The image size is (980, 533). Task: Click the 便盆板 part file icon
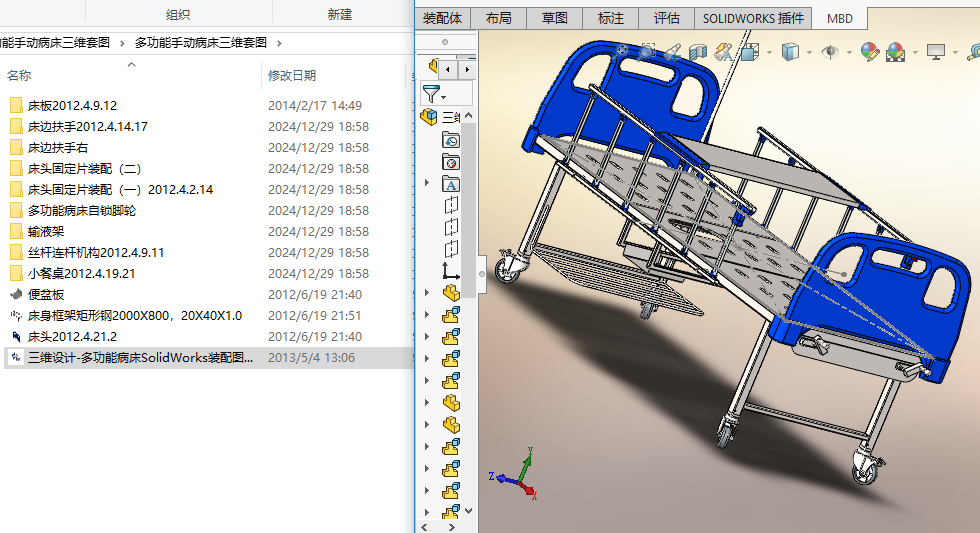tap(16, 294)
